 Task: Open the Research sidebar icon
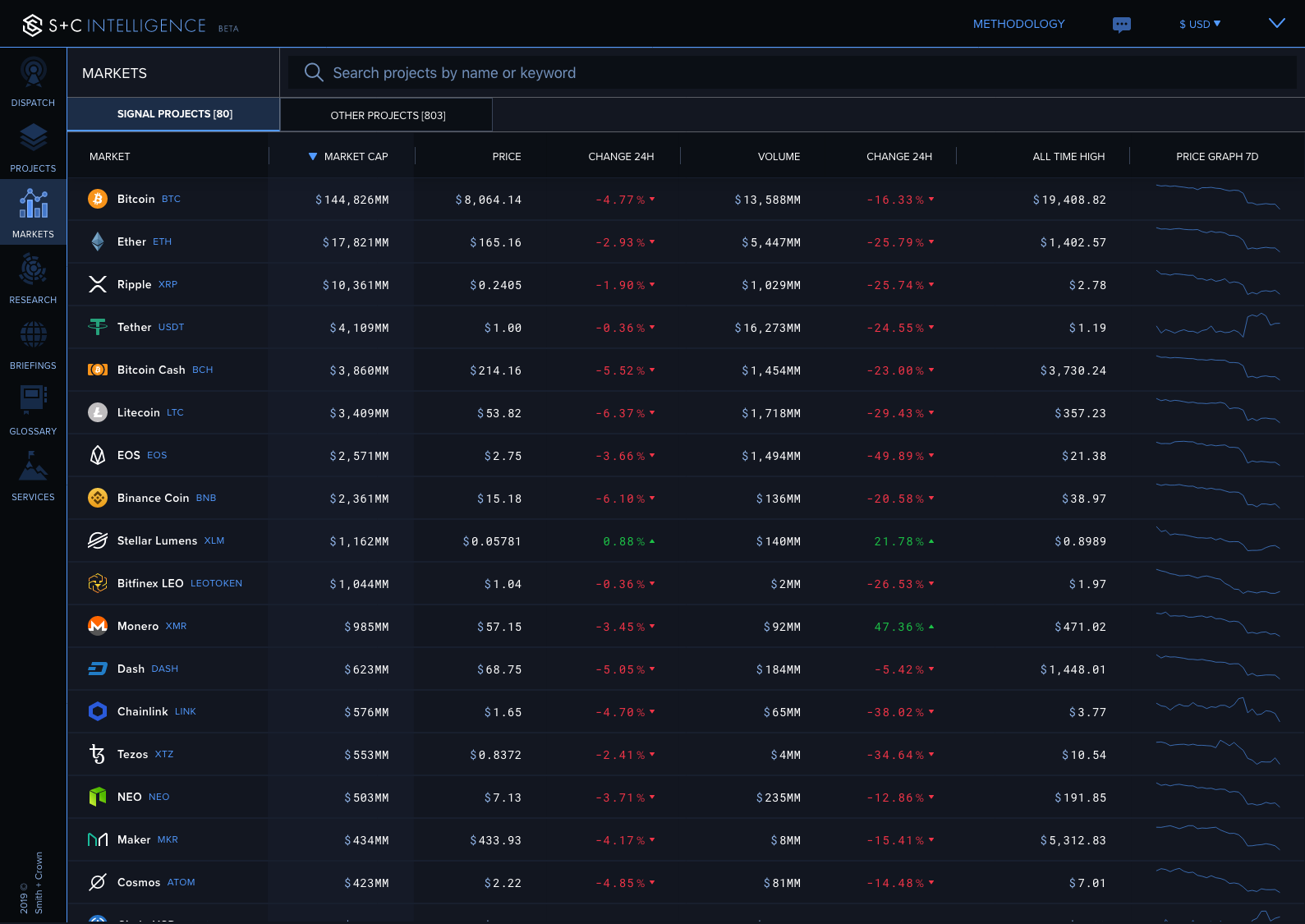tap(33, 269)
